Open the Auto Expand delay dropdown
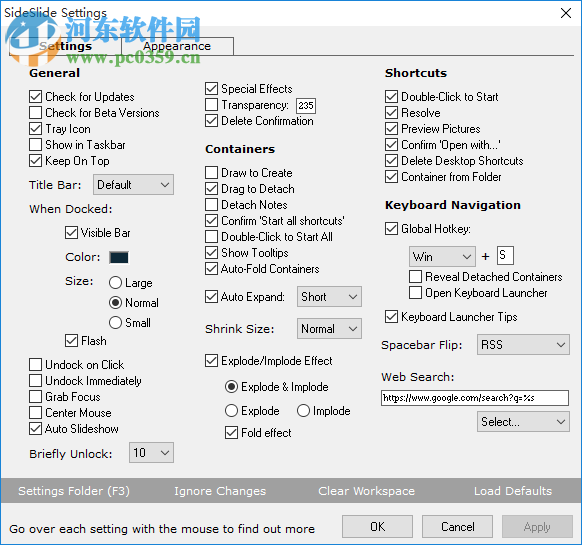Screen dimensions: 582x545 (x=329, y=297)
